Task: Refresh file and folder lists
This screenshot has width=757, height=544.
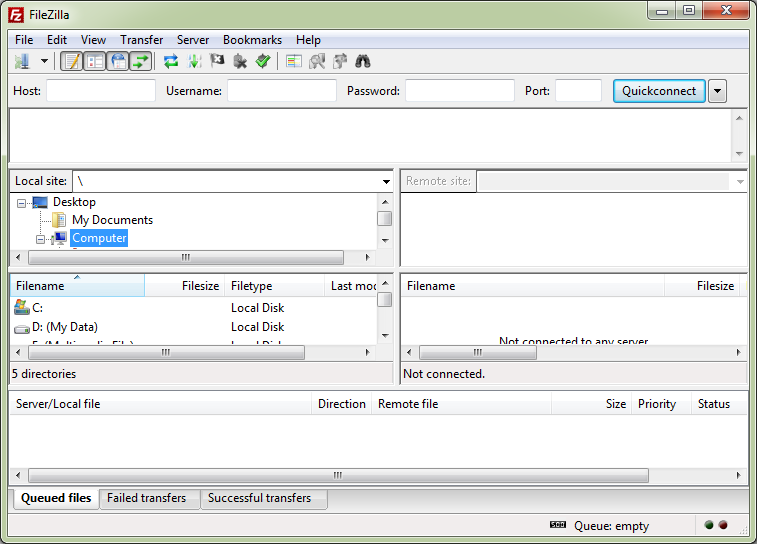Action: click(171, 61)
